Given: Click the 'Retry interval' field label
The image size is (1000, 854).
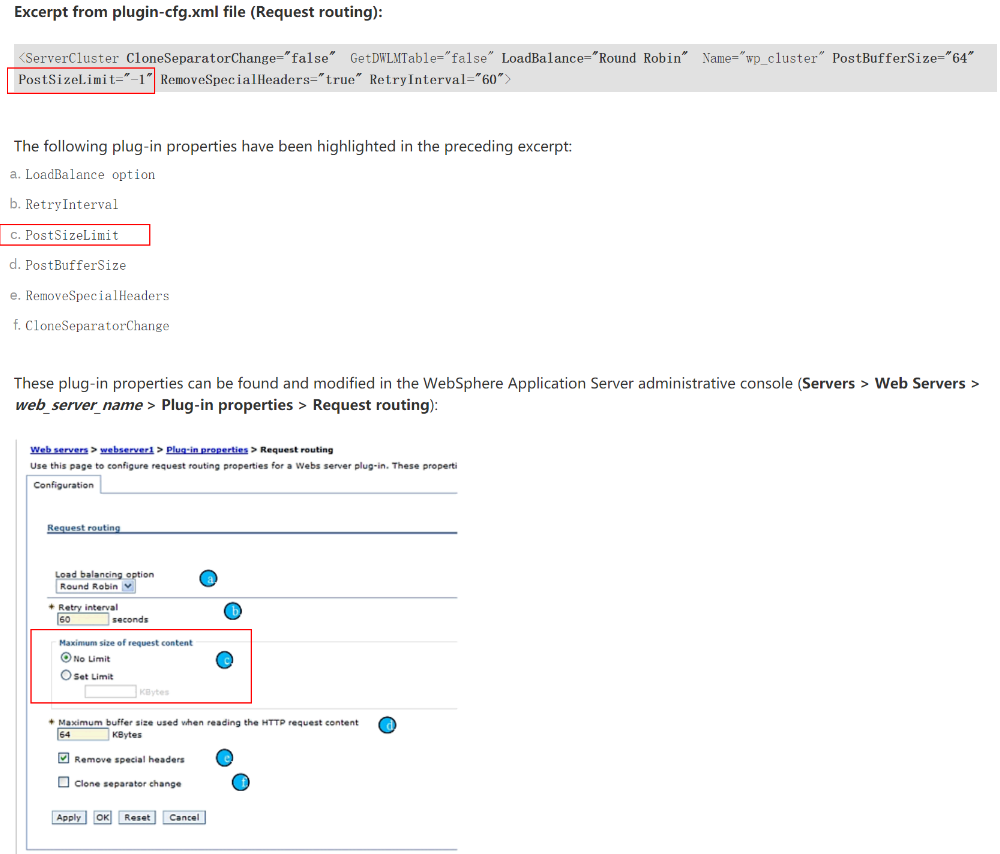Looking at the screenshot, I should coord(88,607).
